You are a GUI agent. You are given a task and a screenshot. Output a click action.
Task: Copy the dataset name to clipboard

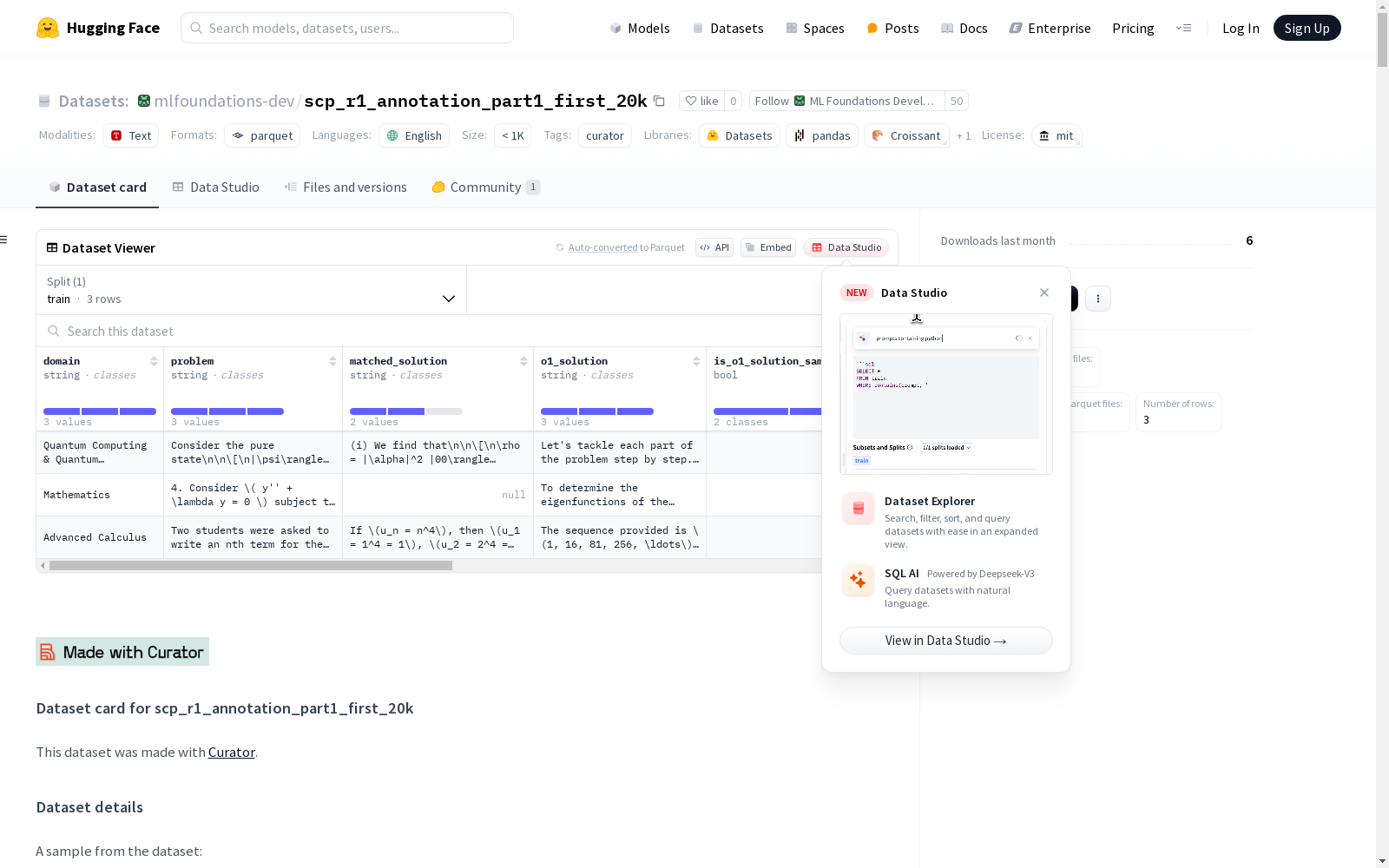point(659,101)
